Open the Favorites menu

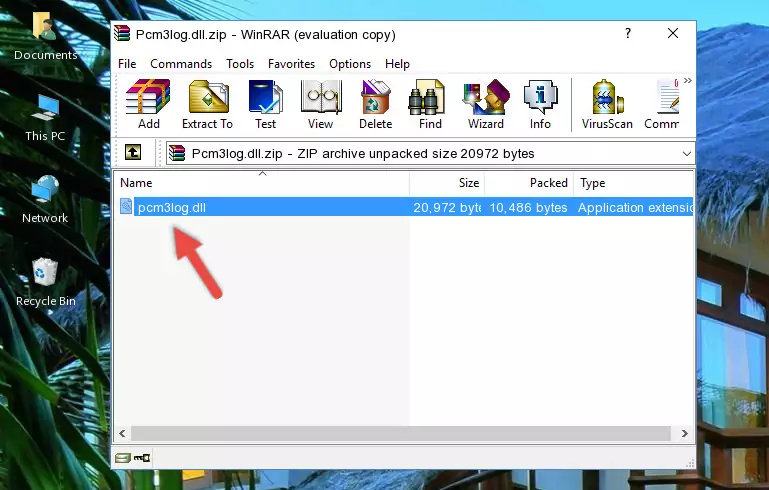(x=291, y=64)
